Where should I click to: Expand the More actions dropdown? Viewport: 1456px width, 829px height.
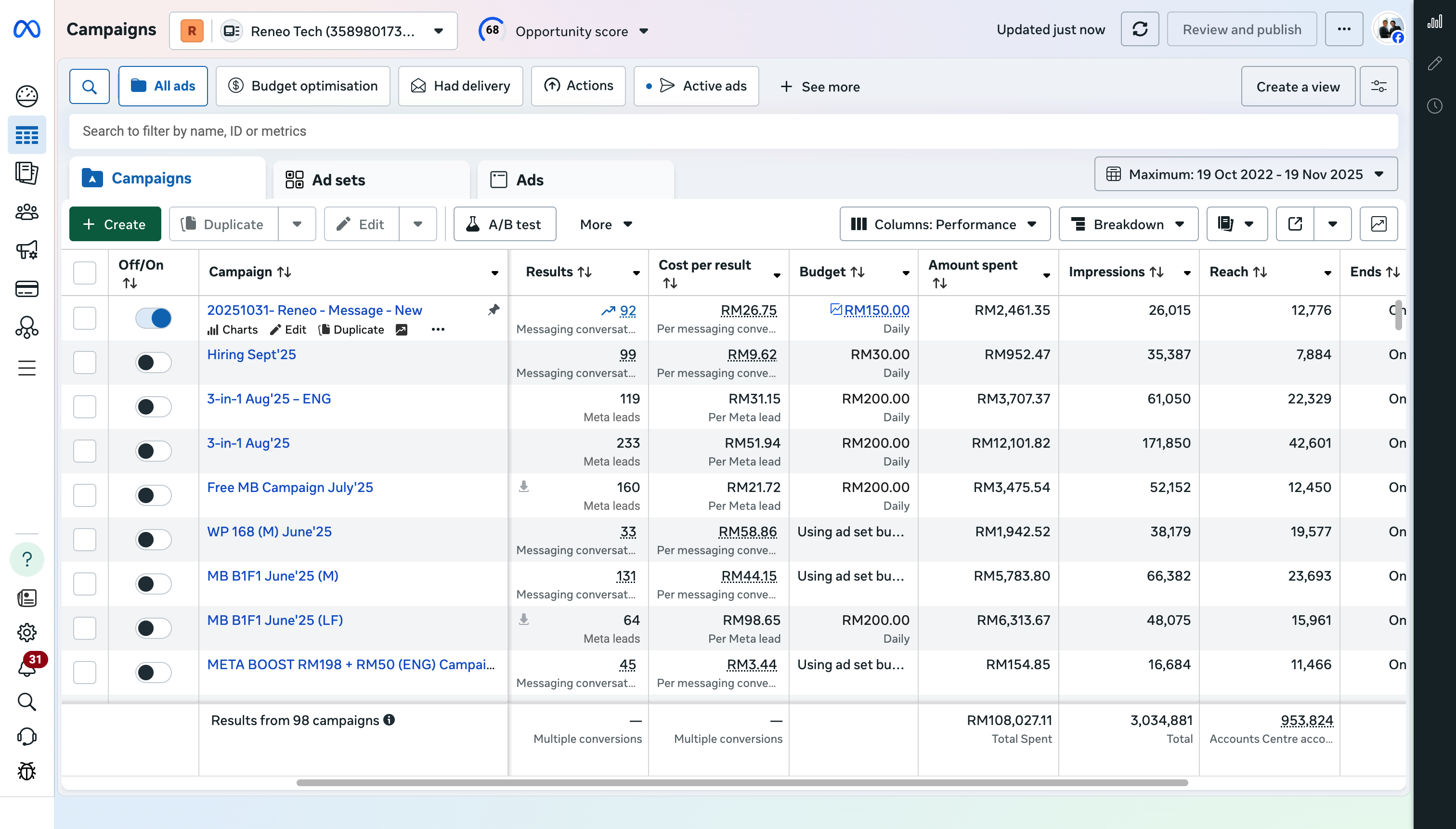[606, 224]
